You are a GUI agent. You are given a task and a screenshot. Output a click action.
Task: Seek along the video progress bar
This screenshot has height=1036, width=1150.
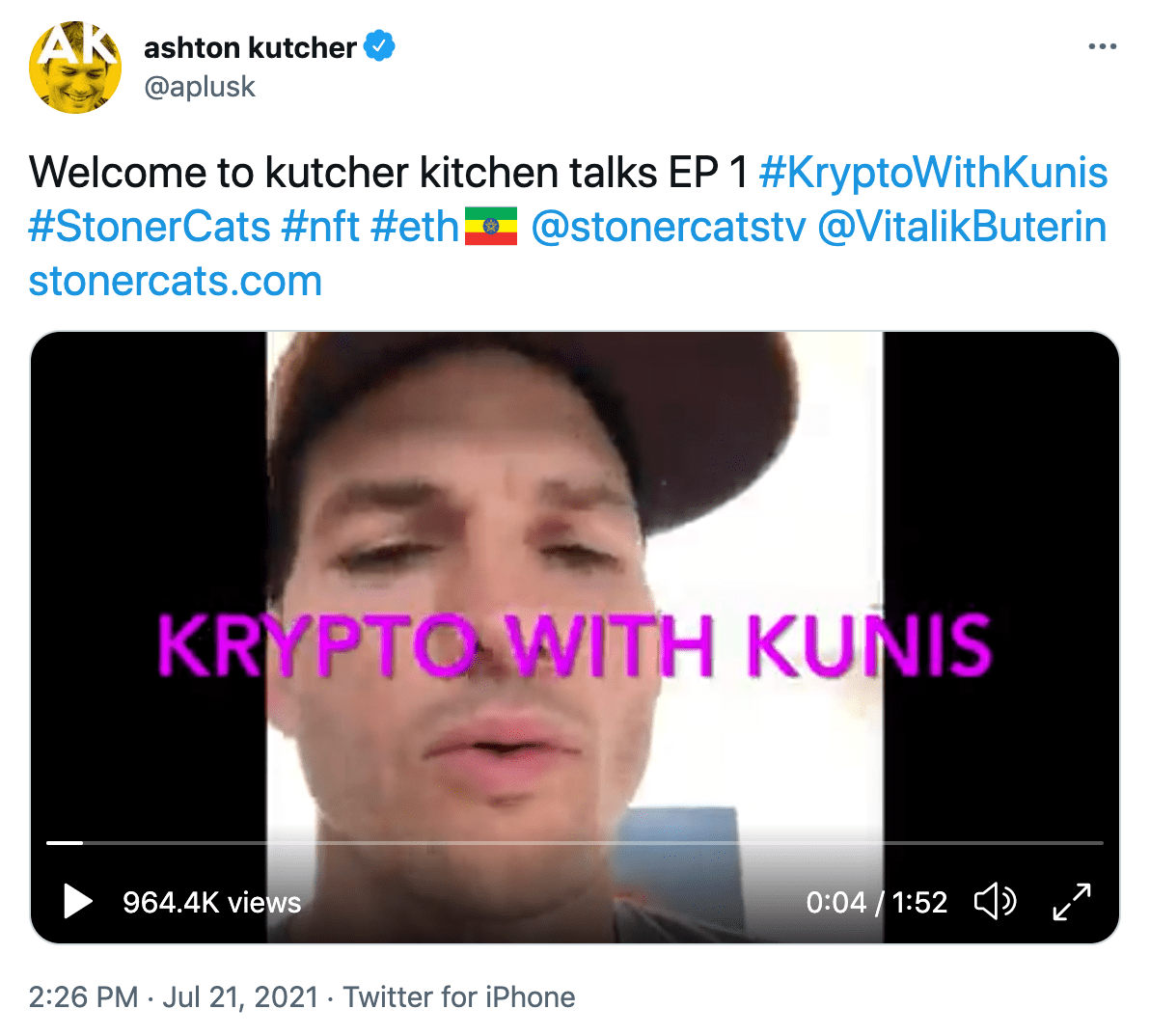tap(575, 843)
